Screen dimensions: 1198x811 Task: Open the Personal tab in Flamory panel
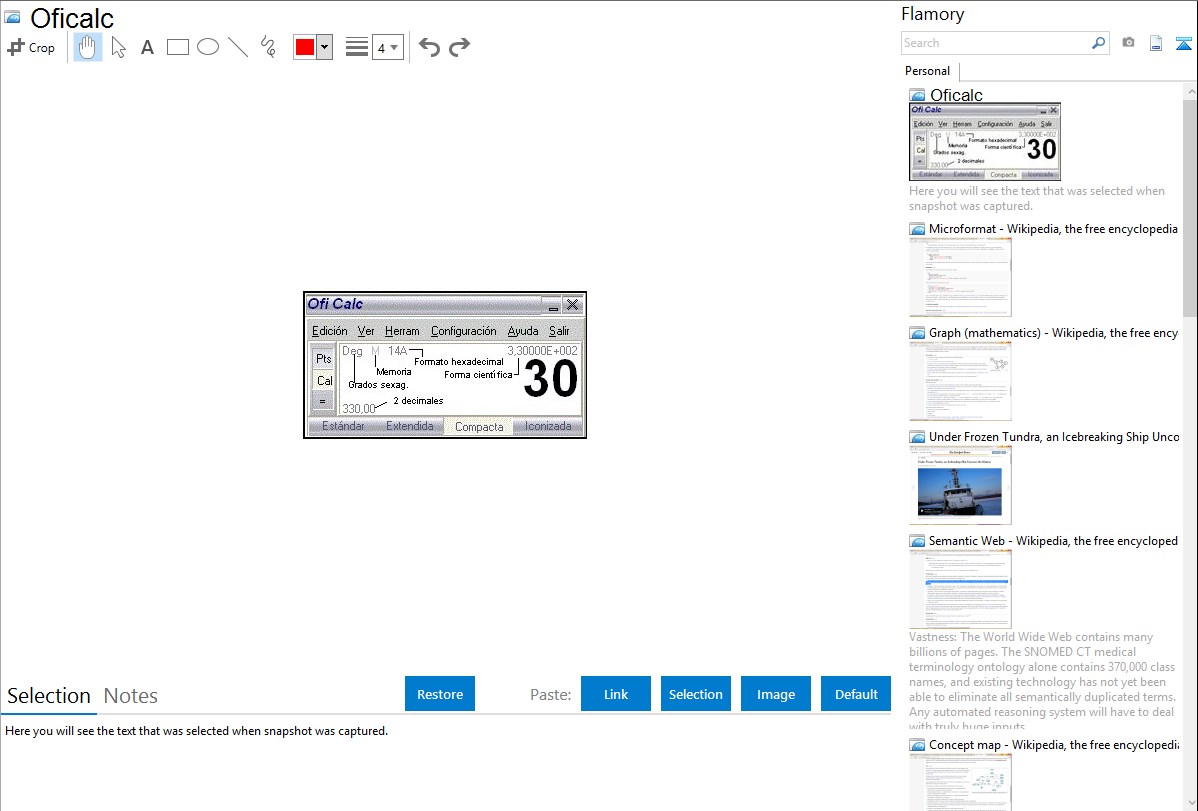coord(927,71)
